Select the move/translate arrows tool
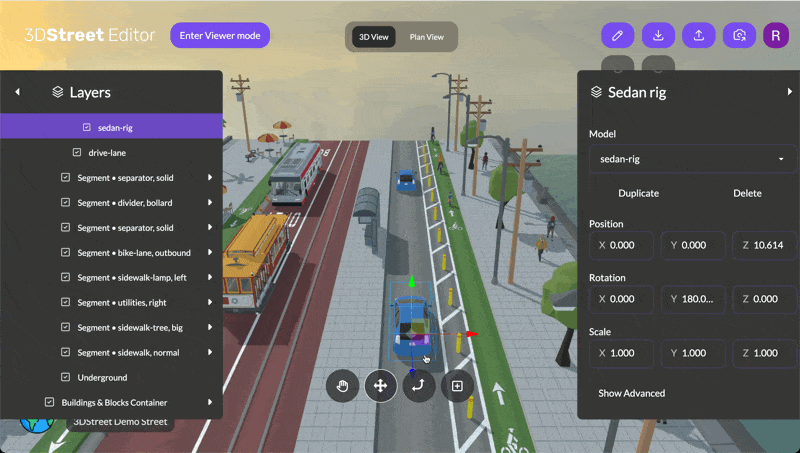The height and width of the screenshot is (453, 800). click(380, 385)
